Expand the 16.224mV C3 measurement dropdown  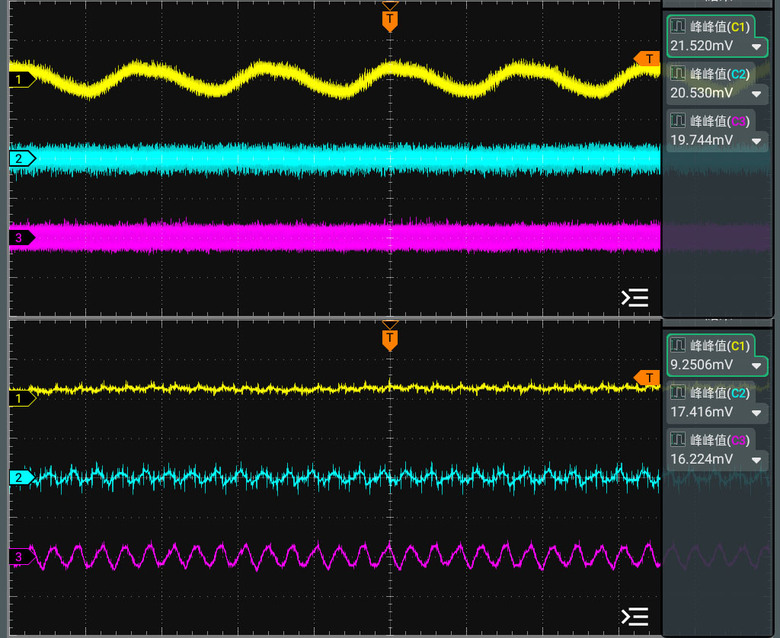click(756, 460)
